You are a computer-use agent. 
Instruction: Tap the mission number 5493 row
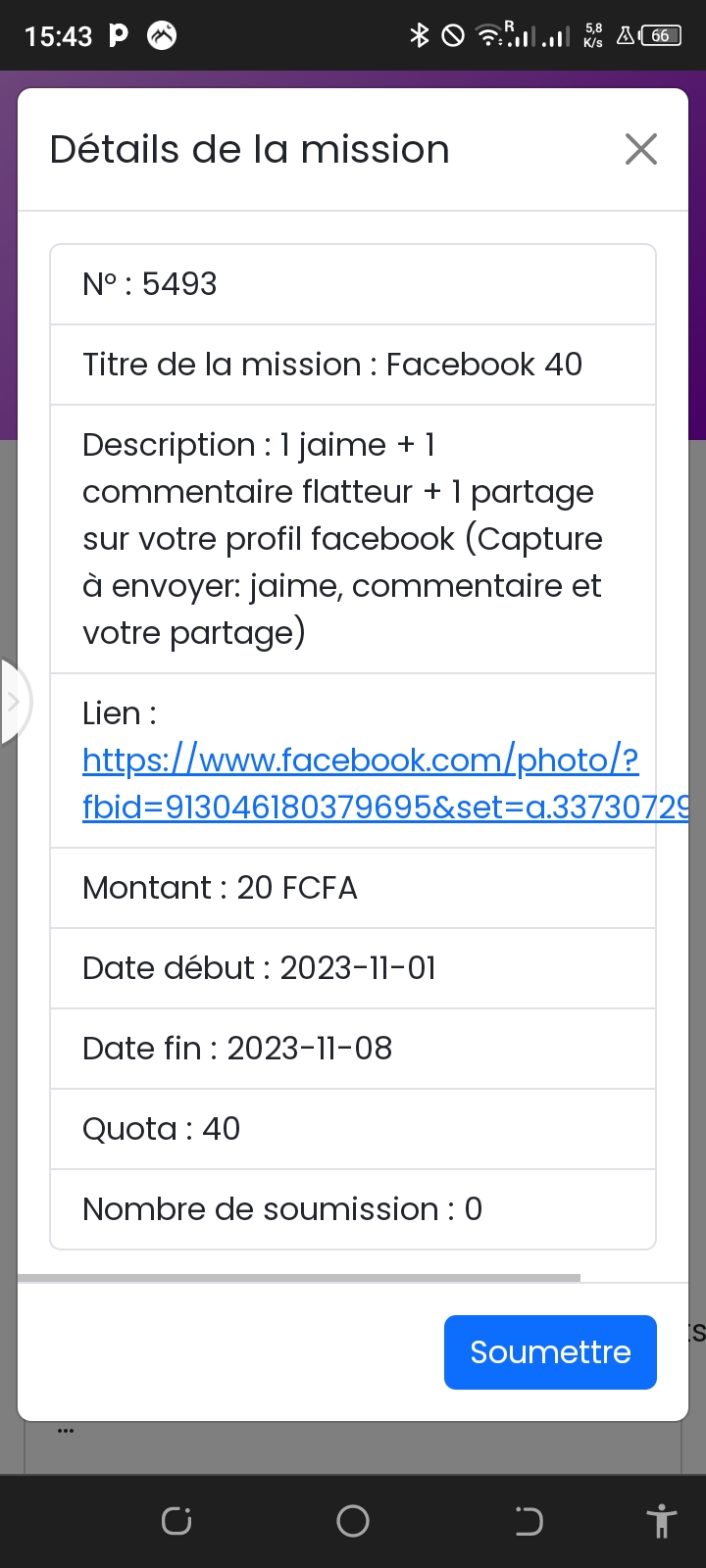(353, 284)
